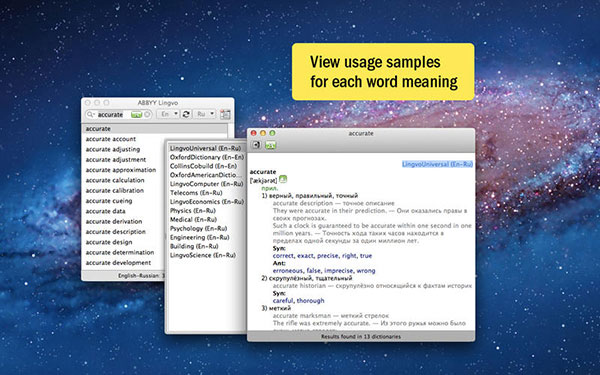
Task: Select 'accurate approximation' in the word list
Action: (121, 170)
